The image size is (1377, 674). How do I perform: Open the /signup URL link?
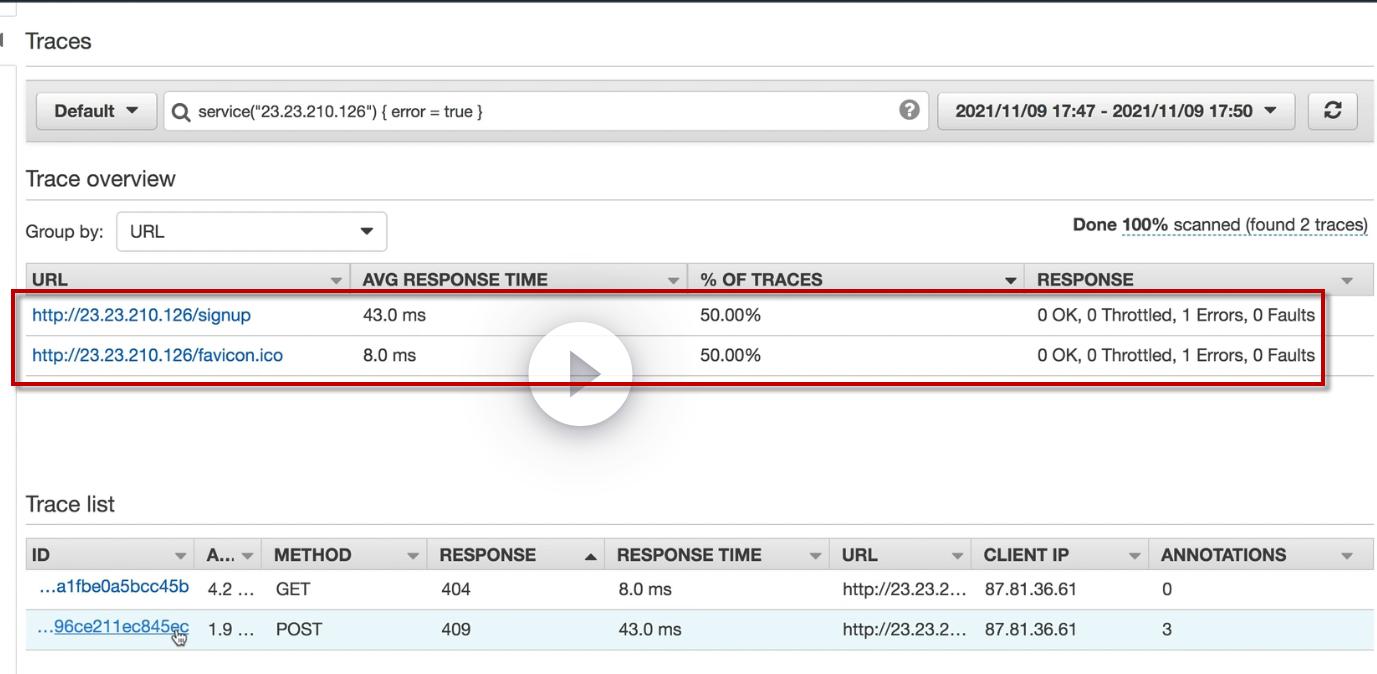click(x=141, y=315)
